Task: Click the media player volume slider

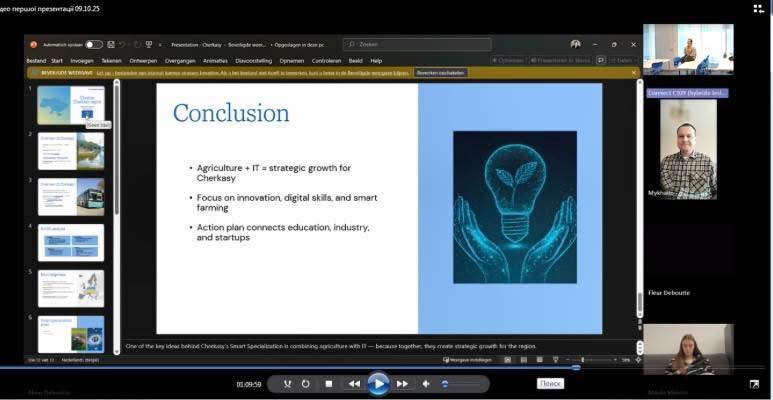Action: 460,384
